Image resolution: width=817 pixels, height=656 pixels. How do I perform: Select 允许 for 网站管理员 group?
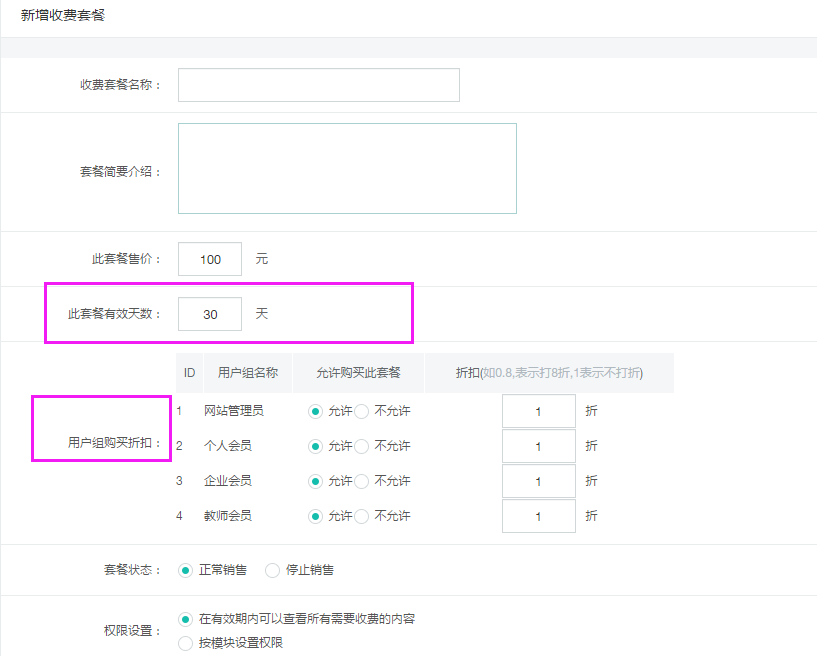tap(317, 411)
